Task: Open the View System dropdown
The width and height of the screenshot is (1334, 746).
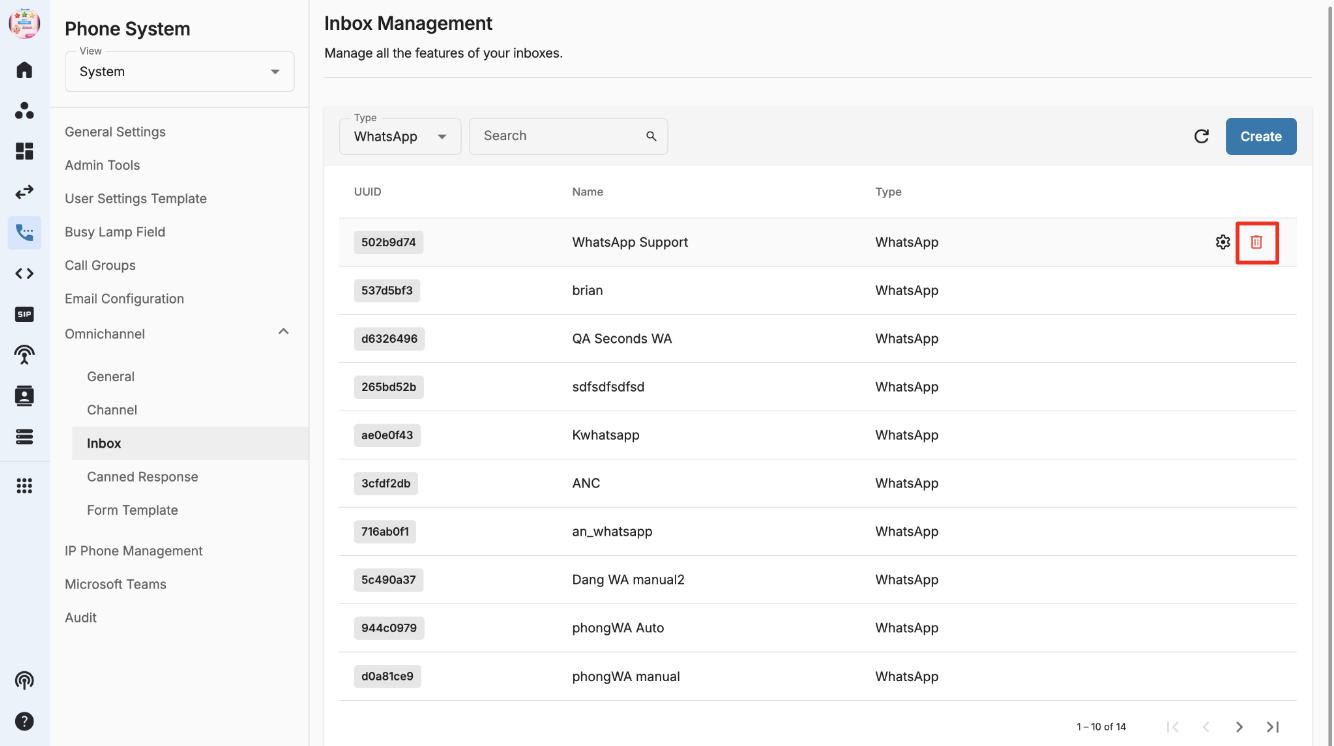Action: point(180,72)
